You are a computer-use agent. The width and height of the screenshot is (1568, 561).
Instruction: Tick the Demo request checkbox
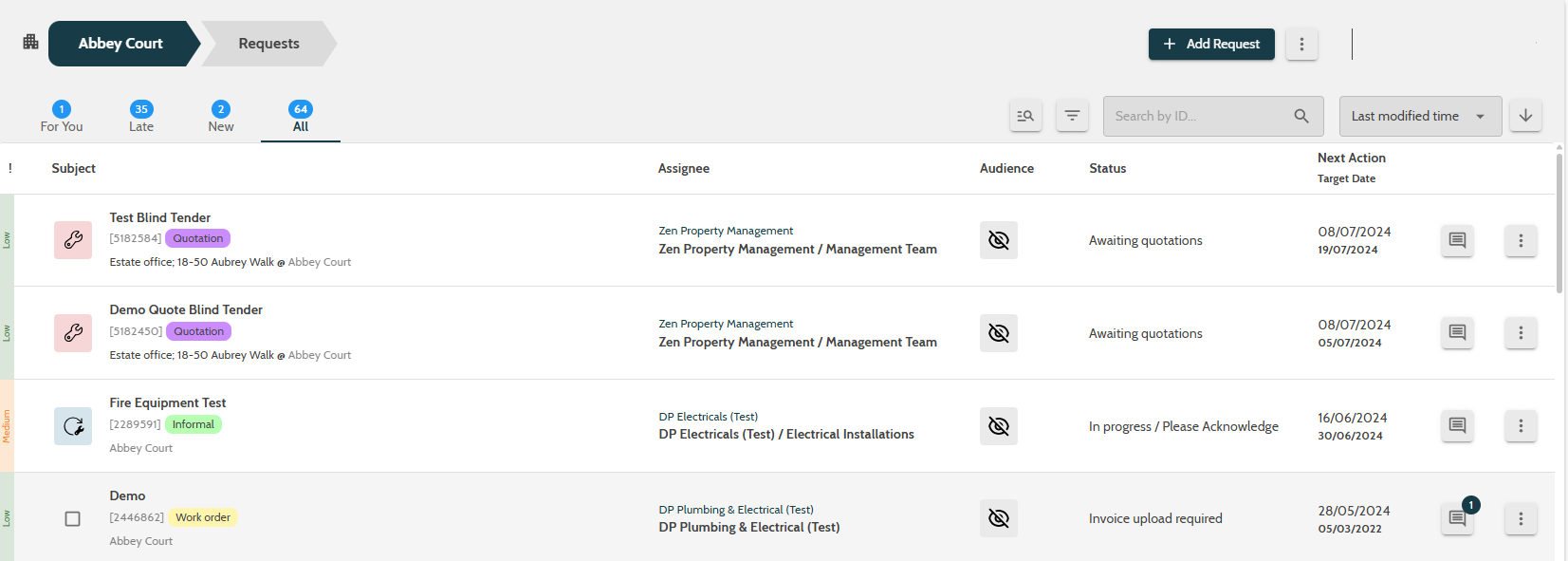(72, 518)
